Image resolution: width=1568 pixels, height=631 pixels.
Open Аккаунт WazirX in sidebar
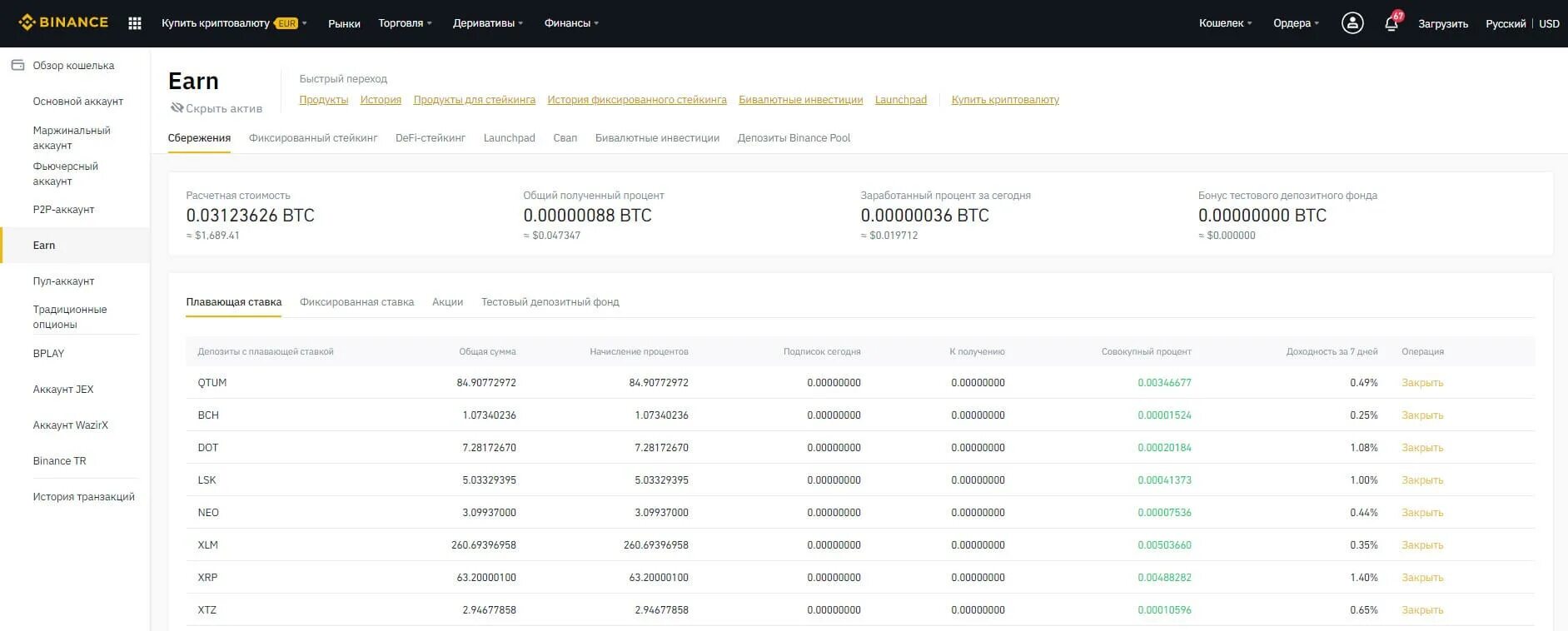point(71,425)
